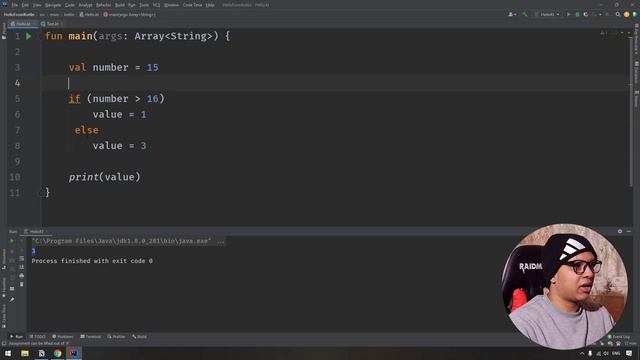The height and width of the screenshot is (360, 640).
Task: Start debugging with the toolbar bug icon
Action: tap(577, 14)
